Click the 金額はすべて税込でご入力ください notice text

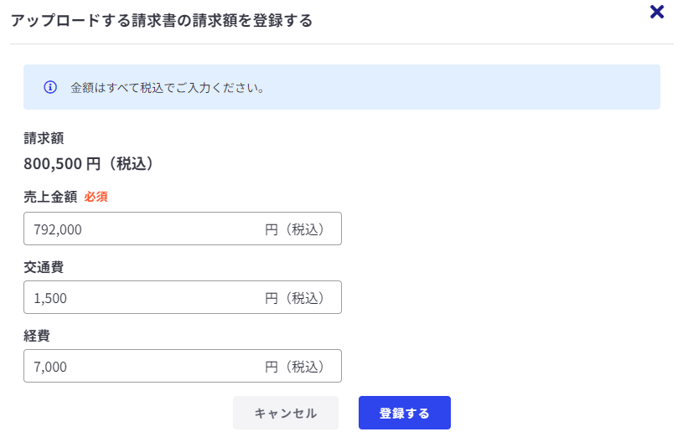[167, 87]
